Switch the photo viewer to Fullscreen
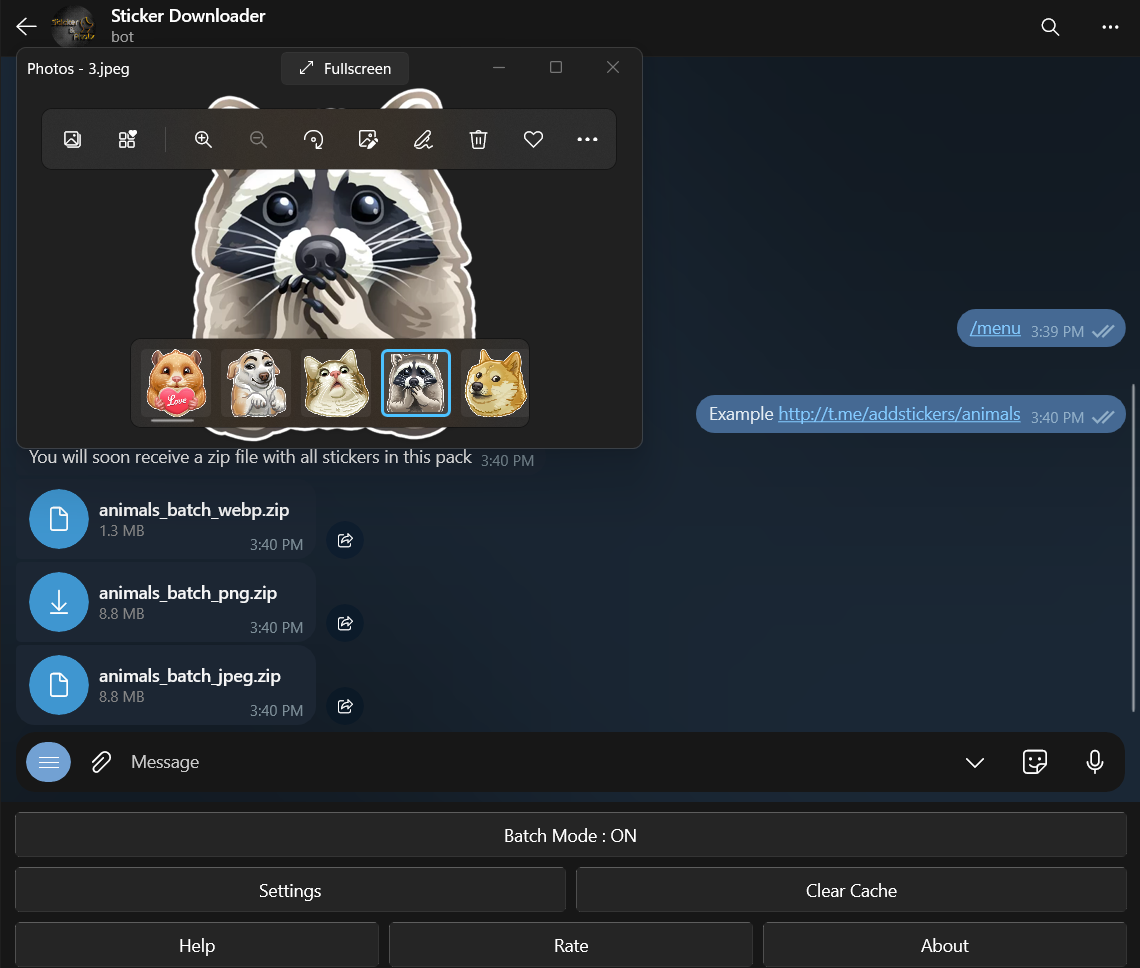The height and width of the screenshot is (968, 1140). point(345,68)
